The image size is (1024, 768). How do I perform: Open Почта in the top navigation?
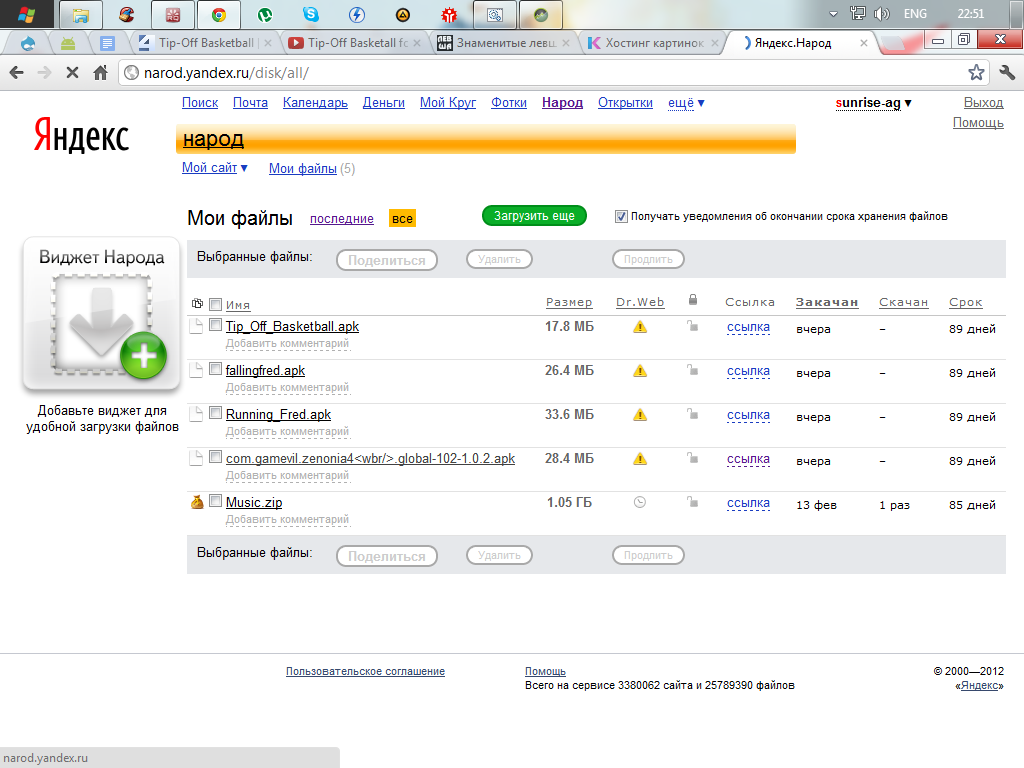tap(250, 103)
